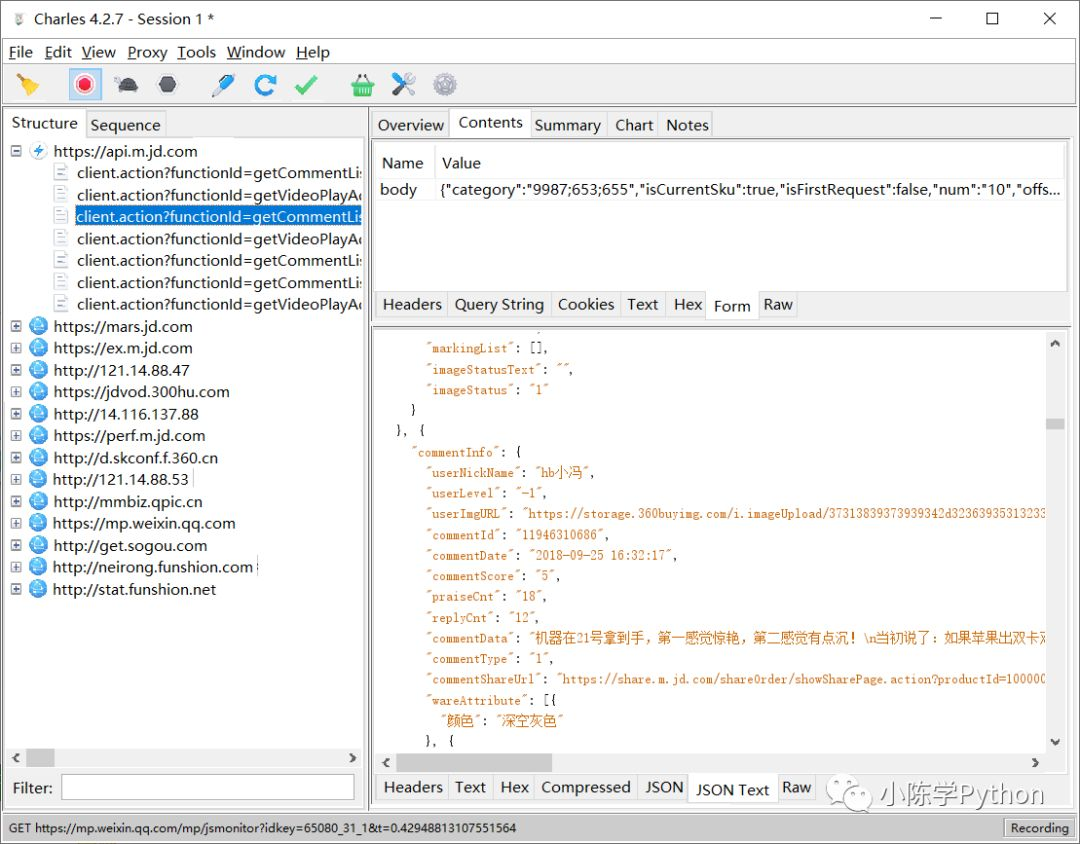
Task: Toggle the red Recording button
Action: (85, 85)
